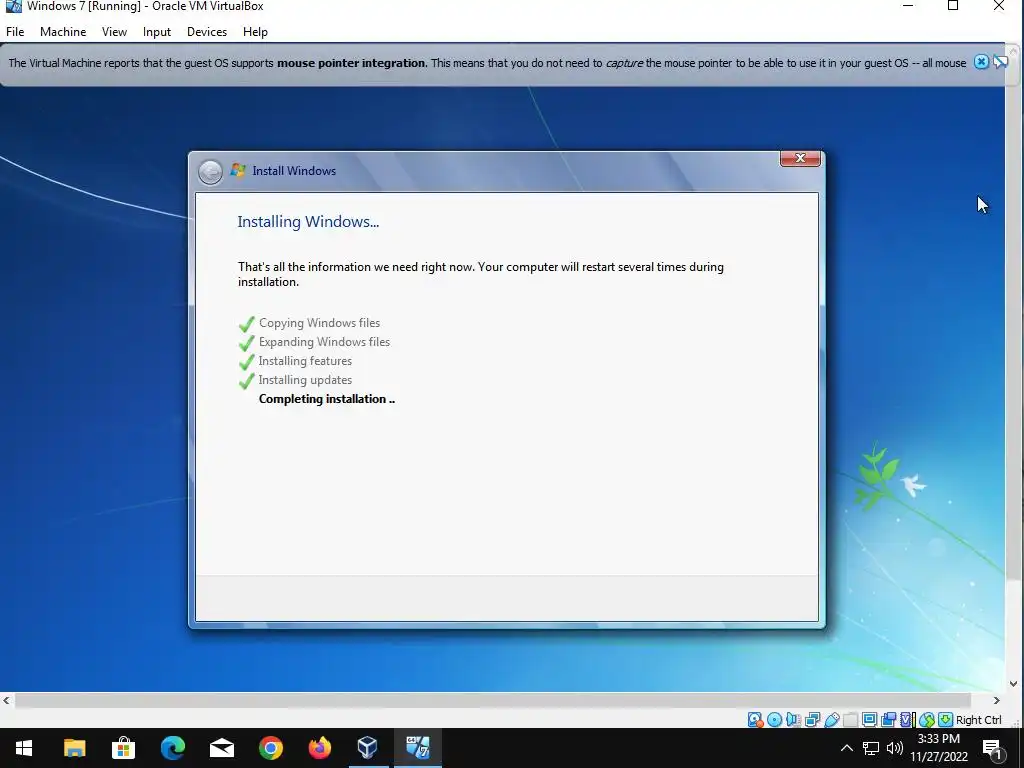Dismiss the mouse integration notification with blue X

coord(981,62)
